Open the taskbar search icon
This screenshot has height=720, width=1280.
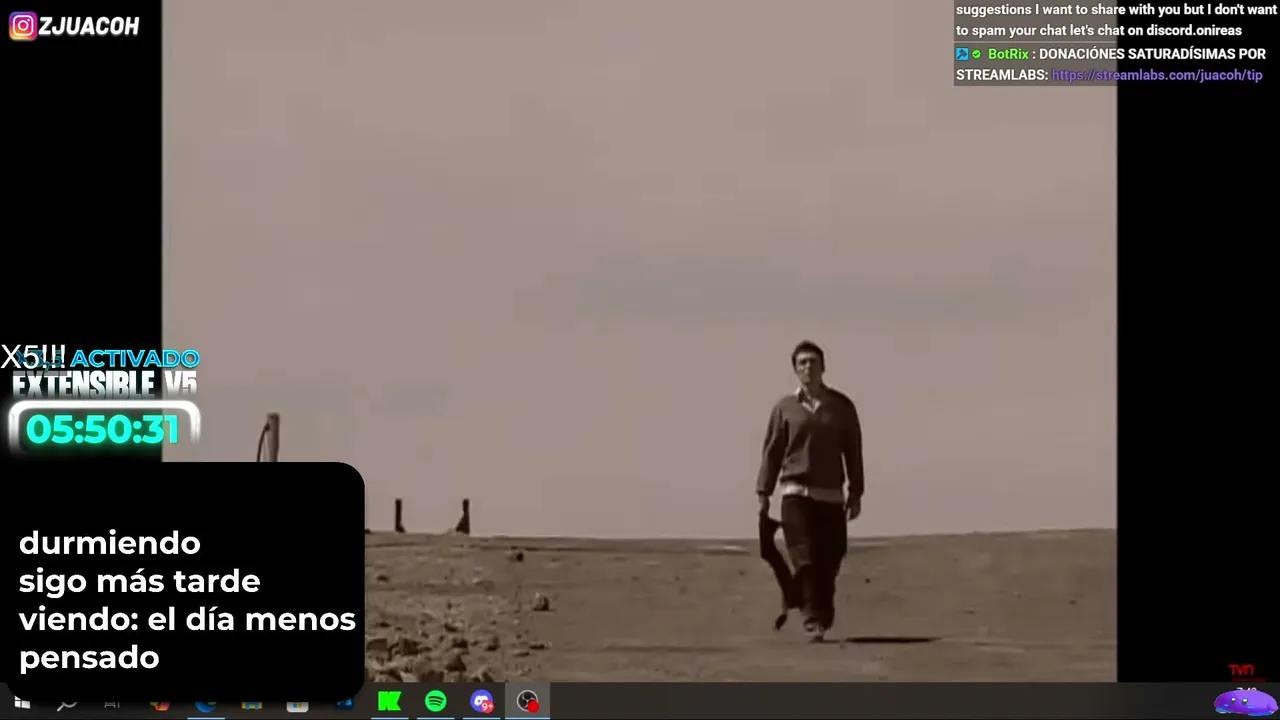[x=67, y=704]
